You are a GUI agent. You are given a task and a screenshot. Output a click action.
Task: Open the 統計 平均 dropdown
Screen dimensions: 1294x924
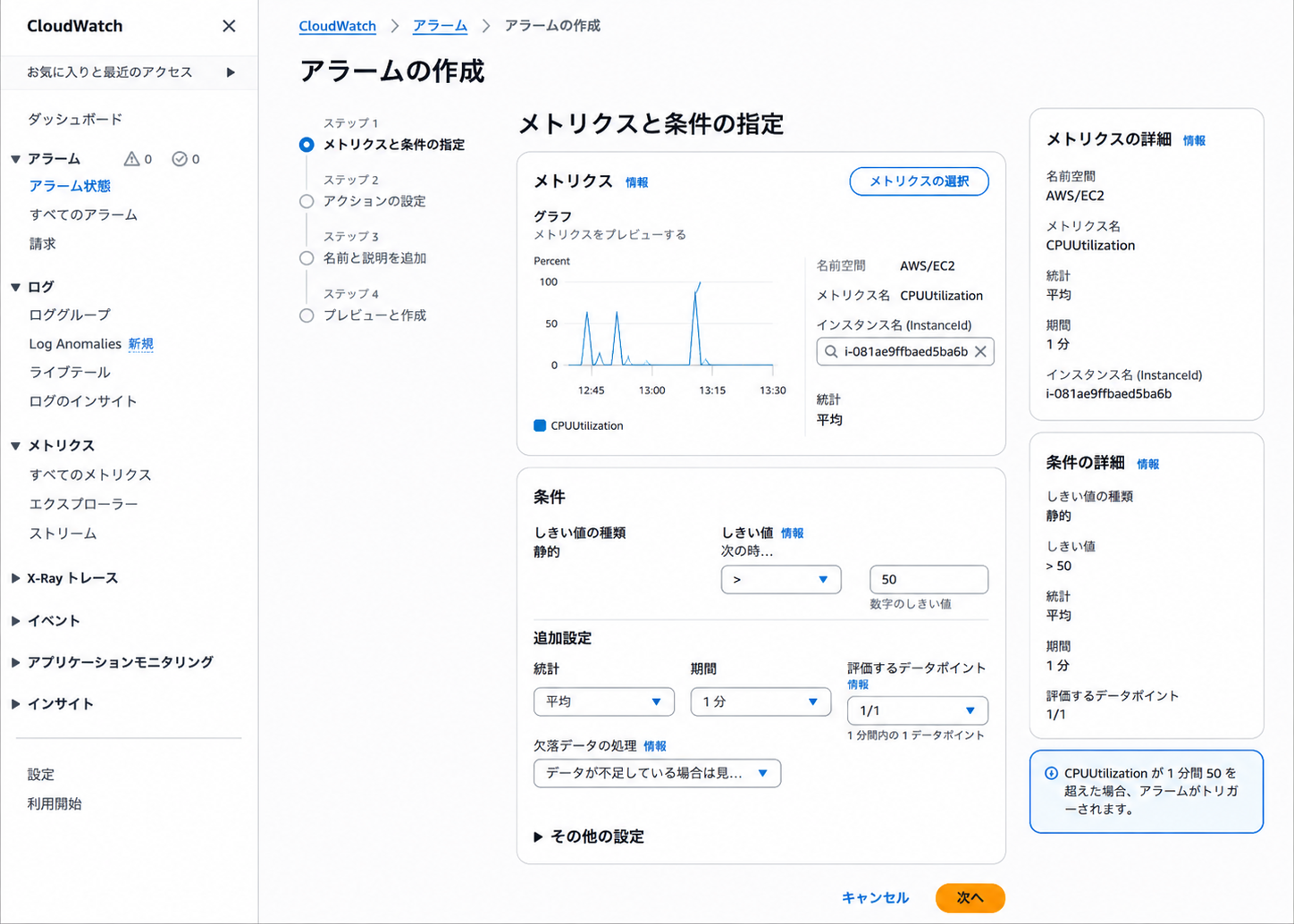coord(603,701)
